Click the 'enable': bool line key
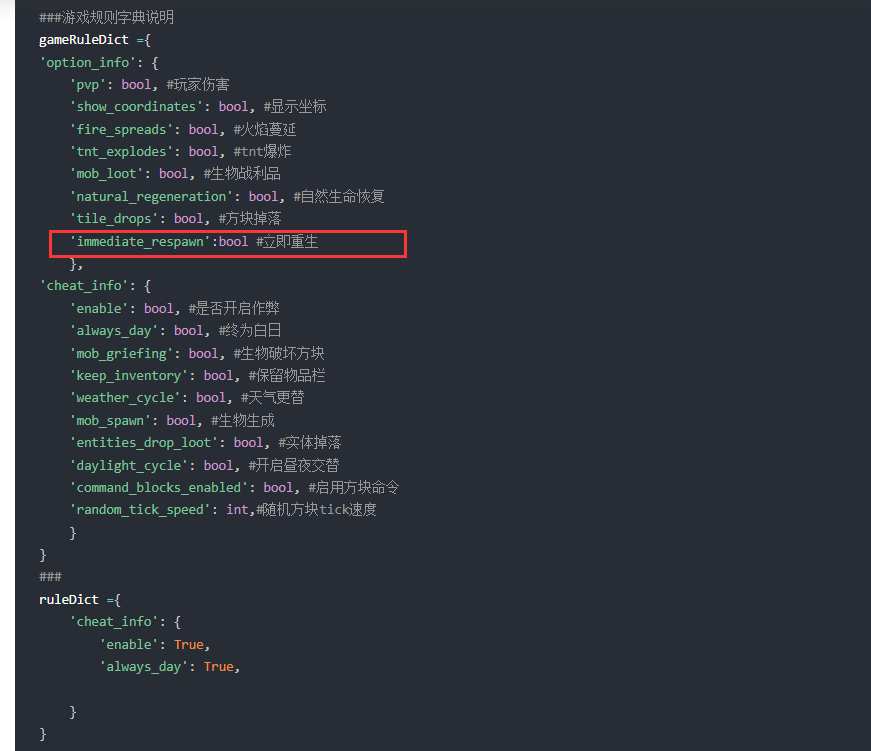The height and width of the screenshot is (751, 871). [99, 309]
